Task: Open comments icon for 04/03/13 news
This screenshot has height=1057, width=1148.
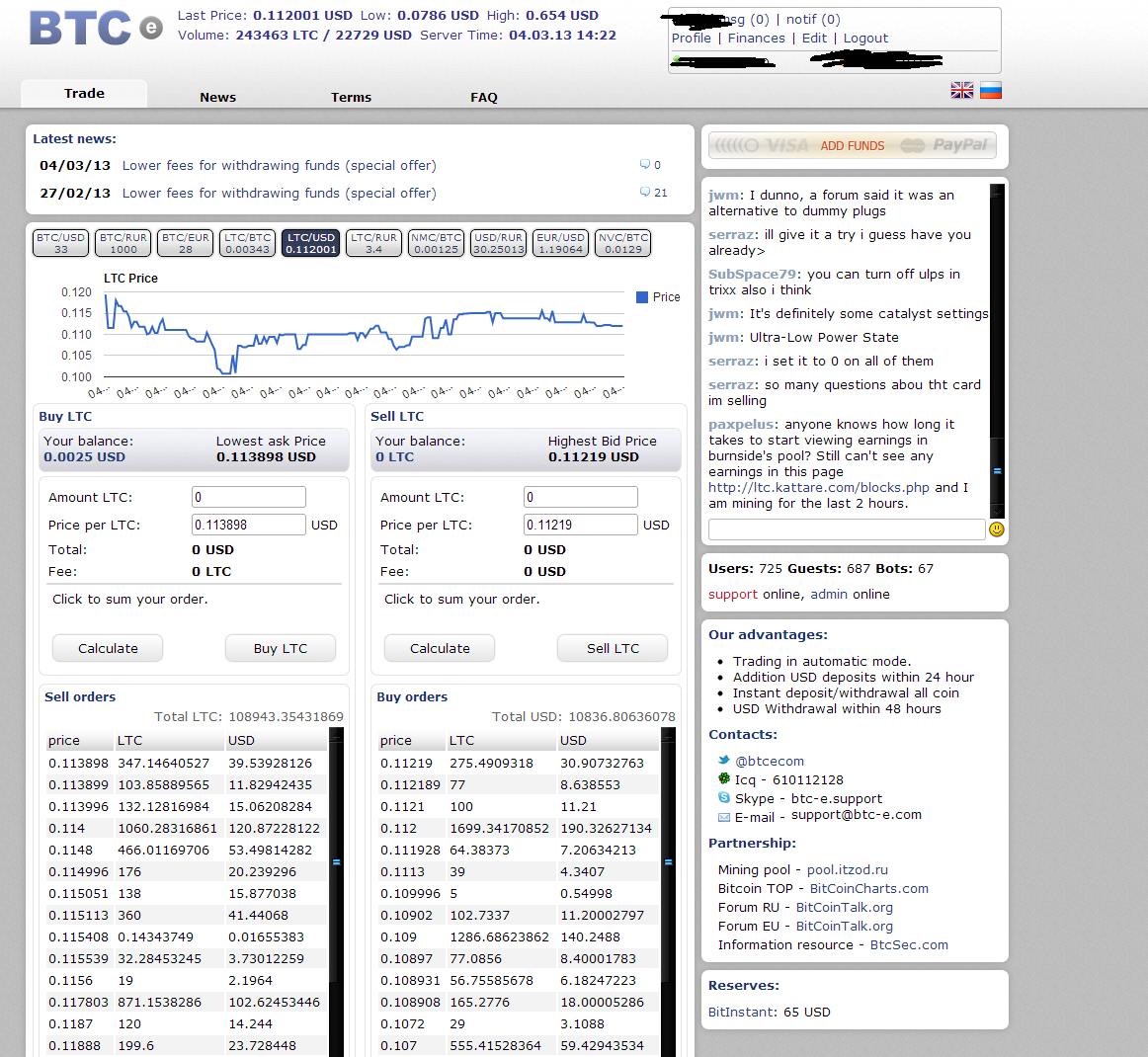Action: click(645, 164)
